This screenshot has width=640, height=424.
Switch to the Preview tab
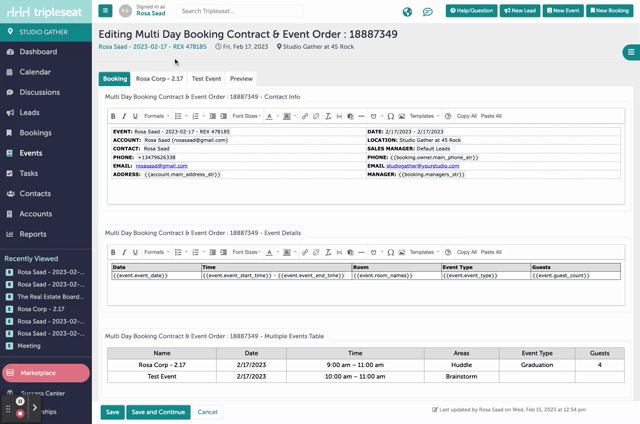241,78
